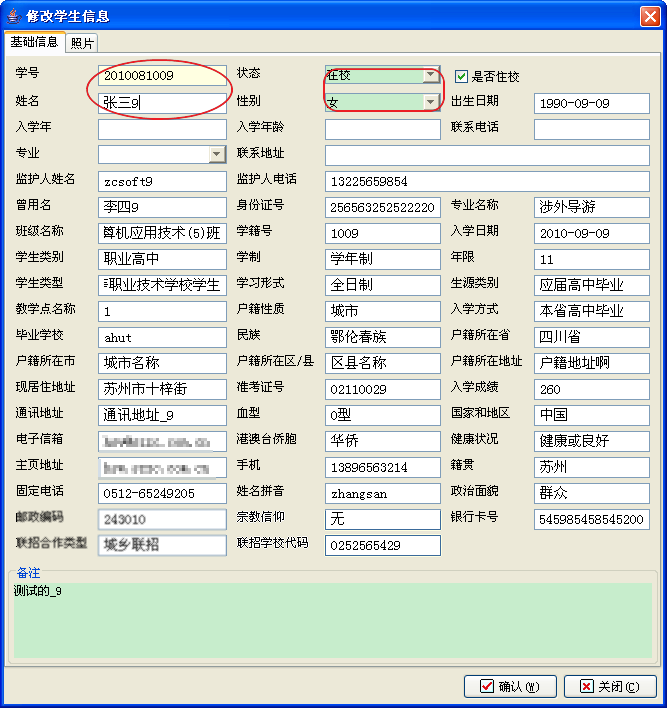
Task: Click the 手机 field 13896563214
Action: [382, 468]
